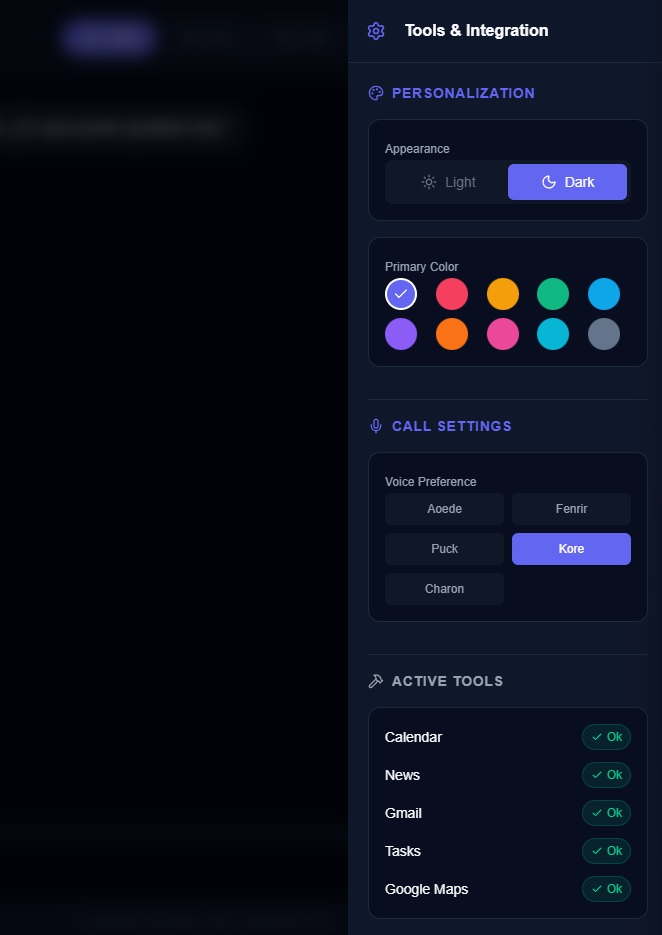Image resolution: width=662 pixels, height=935 pixels.
Task: Select the Charon voice
Action: click(x=444, y=589)
